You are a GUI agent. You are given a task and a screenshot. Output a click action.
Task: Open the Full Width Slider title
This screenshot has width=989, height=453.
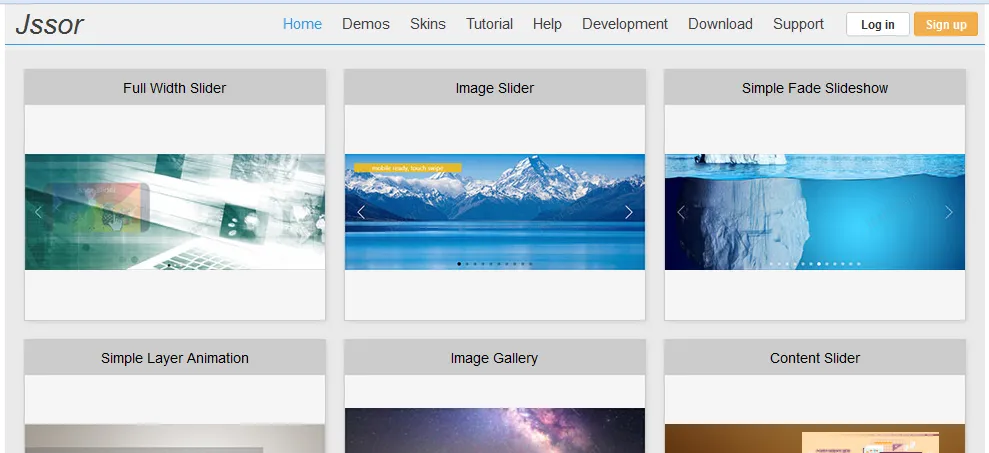175,88
